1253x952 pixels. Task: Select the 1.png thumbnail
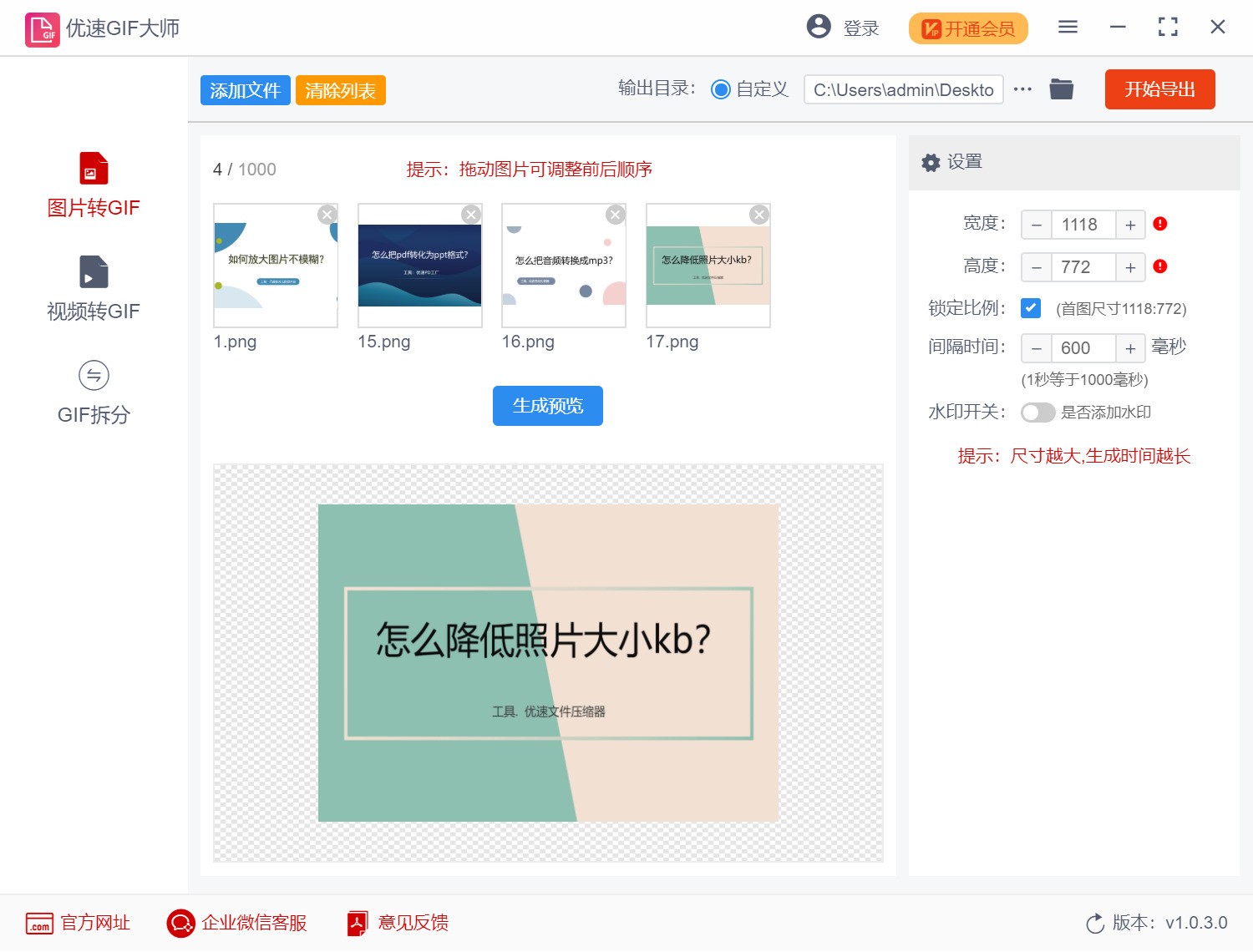click(x=276, y=266)
